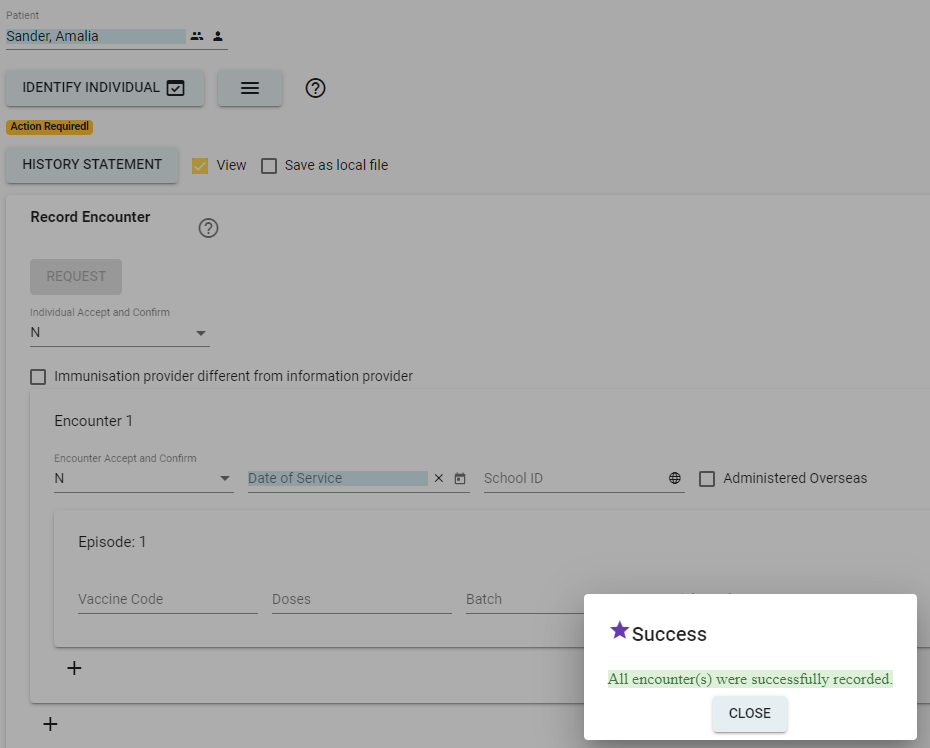Image resolution: width=930 pixels, height=748 pixels.
Task: Click the Action Required! badge
Action: tap(50, 126)
